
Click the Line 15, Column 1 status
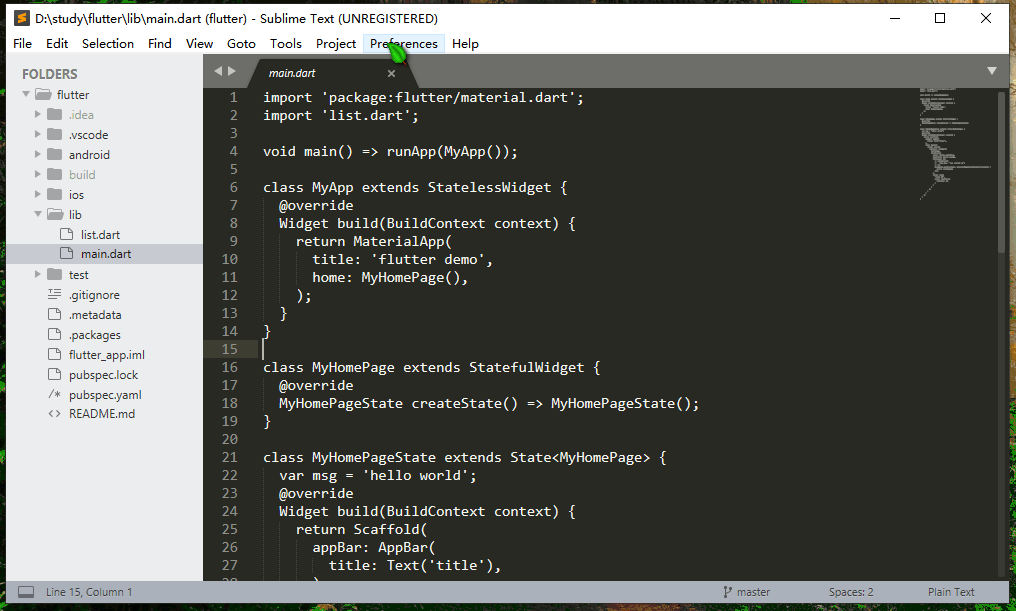[89, 592]
